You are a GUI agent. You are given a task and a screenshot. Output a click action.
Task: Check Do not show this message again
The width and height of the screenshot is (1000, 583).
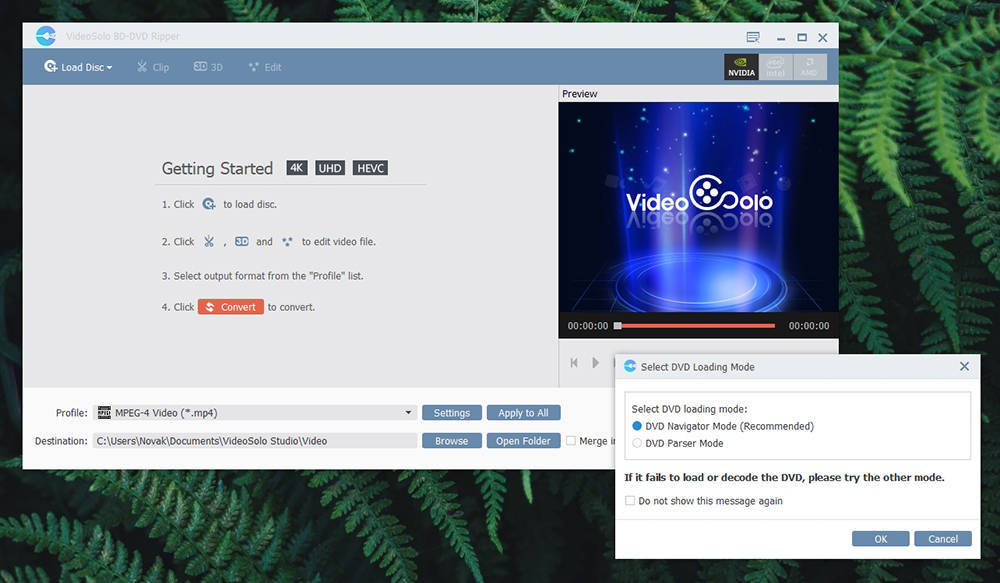(x=630, y=501)
